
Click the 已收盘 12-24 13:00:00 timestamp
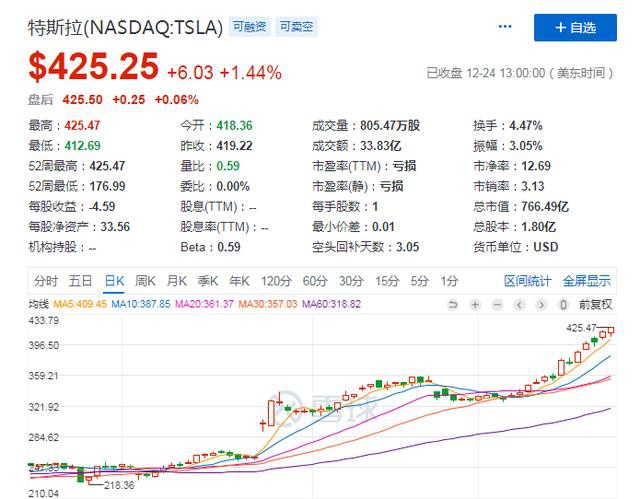pos(519,73)
